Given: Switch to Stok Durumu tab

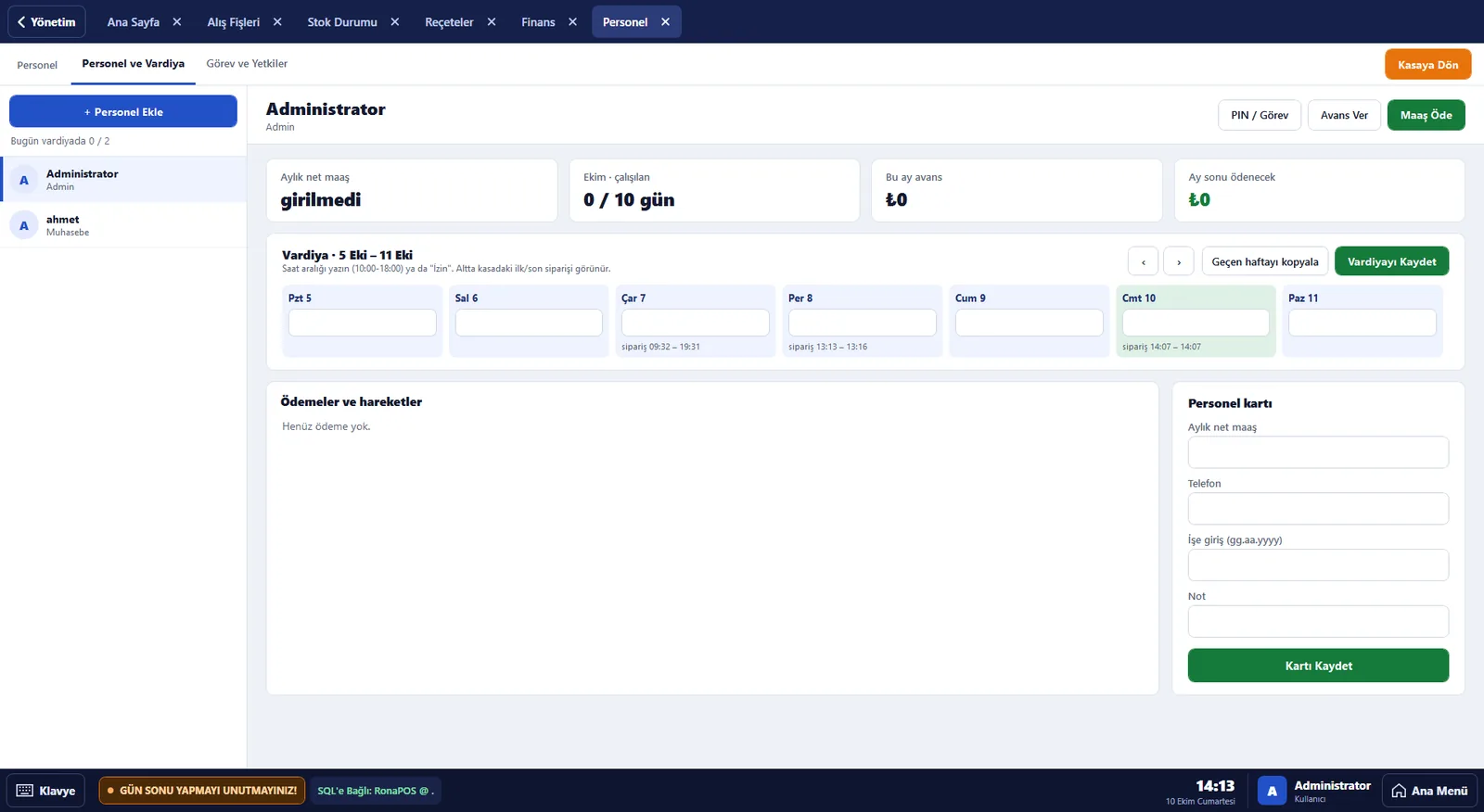Looking at the screenshot, I should click(342, 22).
